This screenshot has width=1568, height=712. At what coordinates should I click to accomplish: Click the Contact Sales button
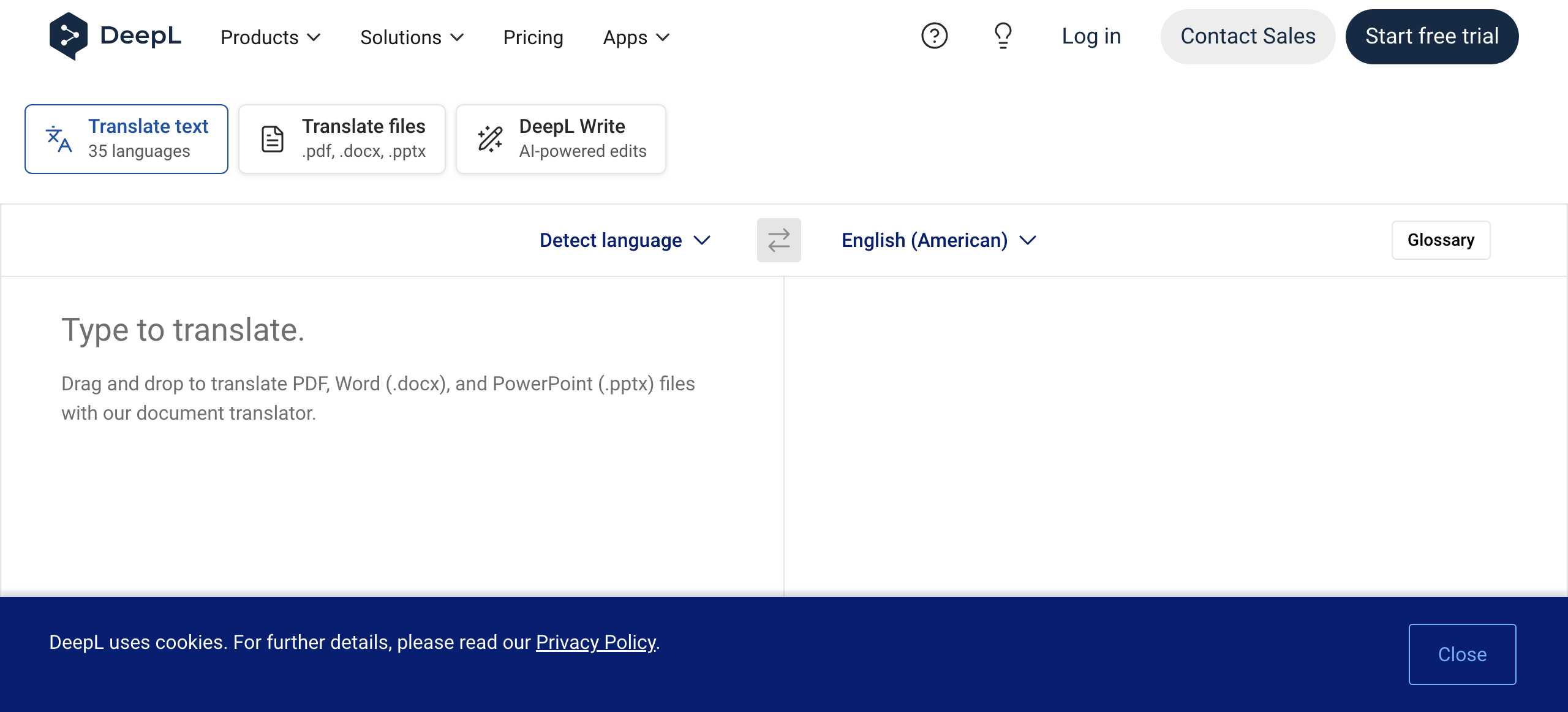[x=1248, y=36]
